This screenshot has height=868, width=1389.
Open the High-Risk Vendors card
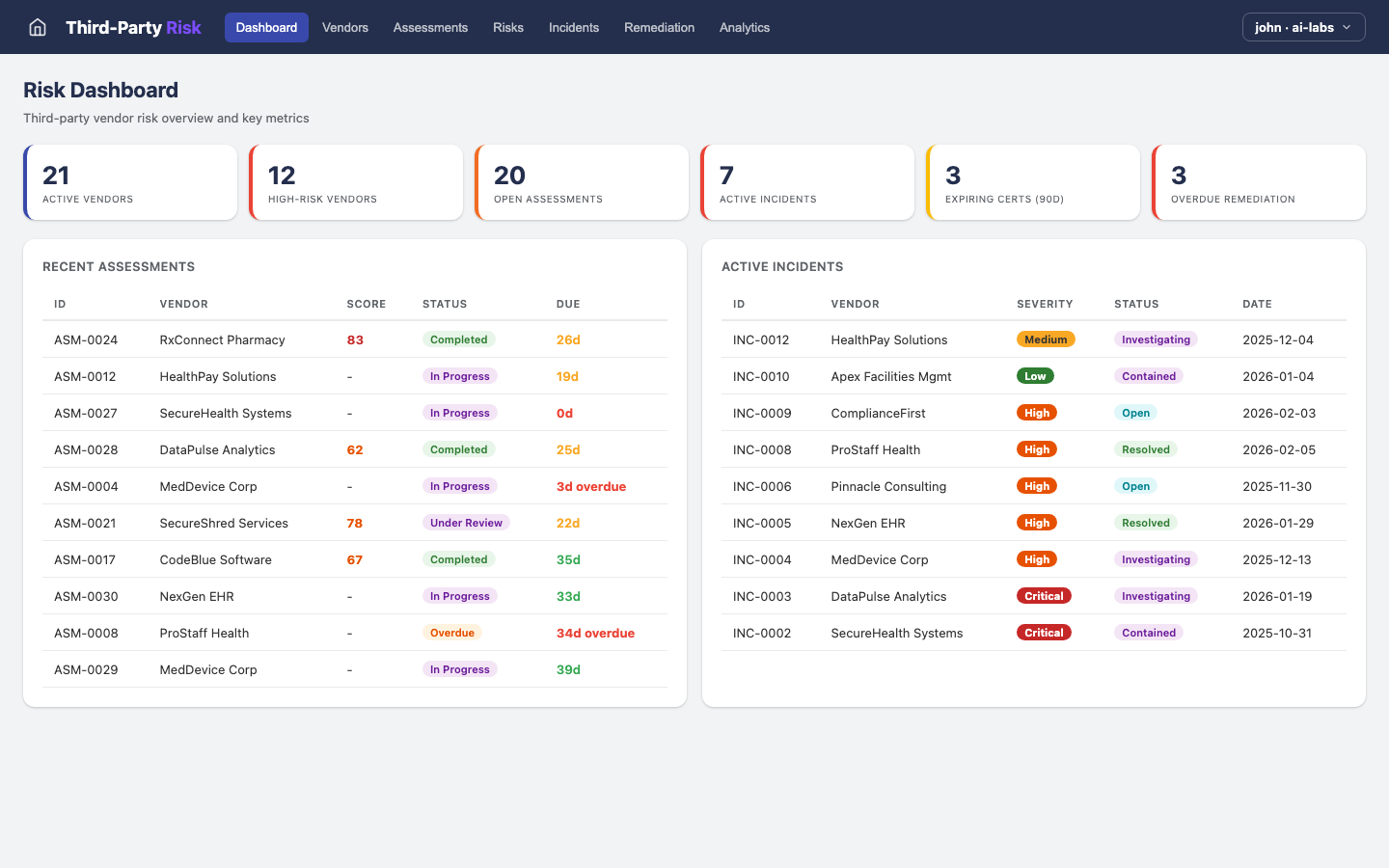(356, 181)
